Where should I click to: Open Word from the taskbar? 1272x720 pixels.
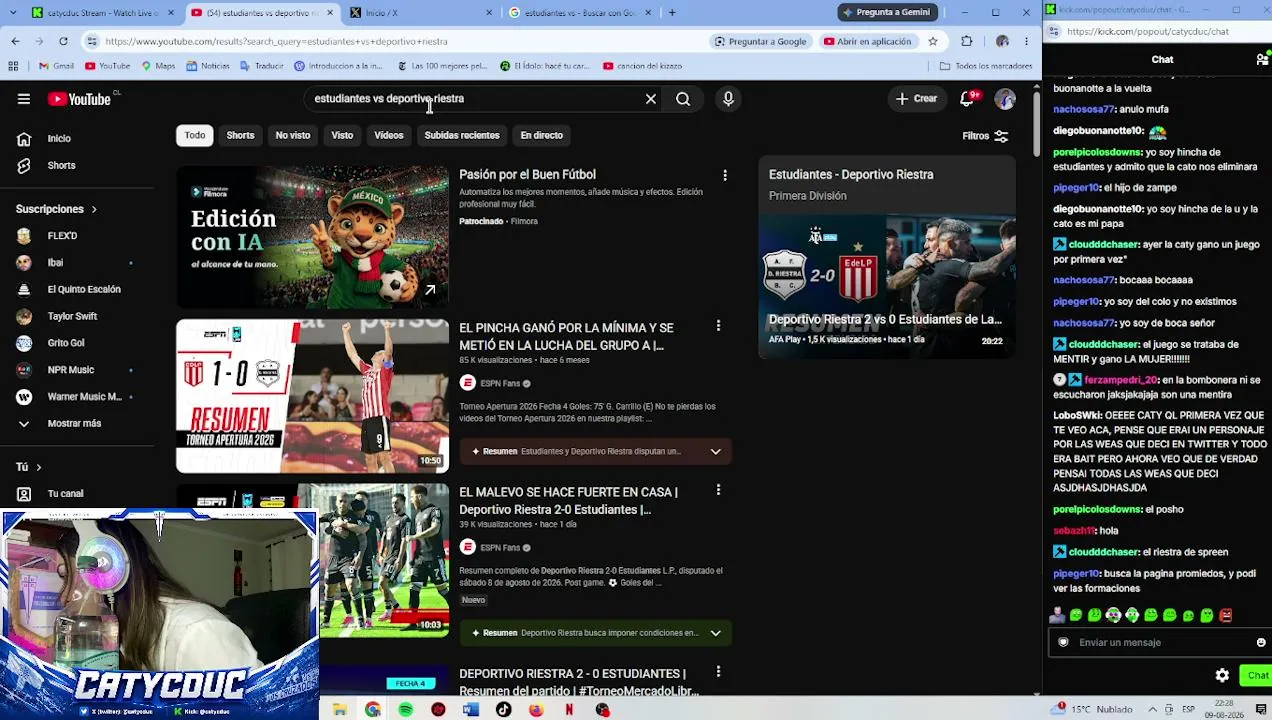click(471, 710)
